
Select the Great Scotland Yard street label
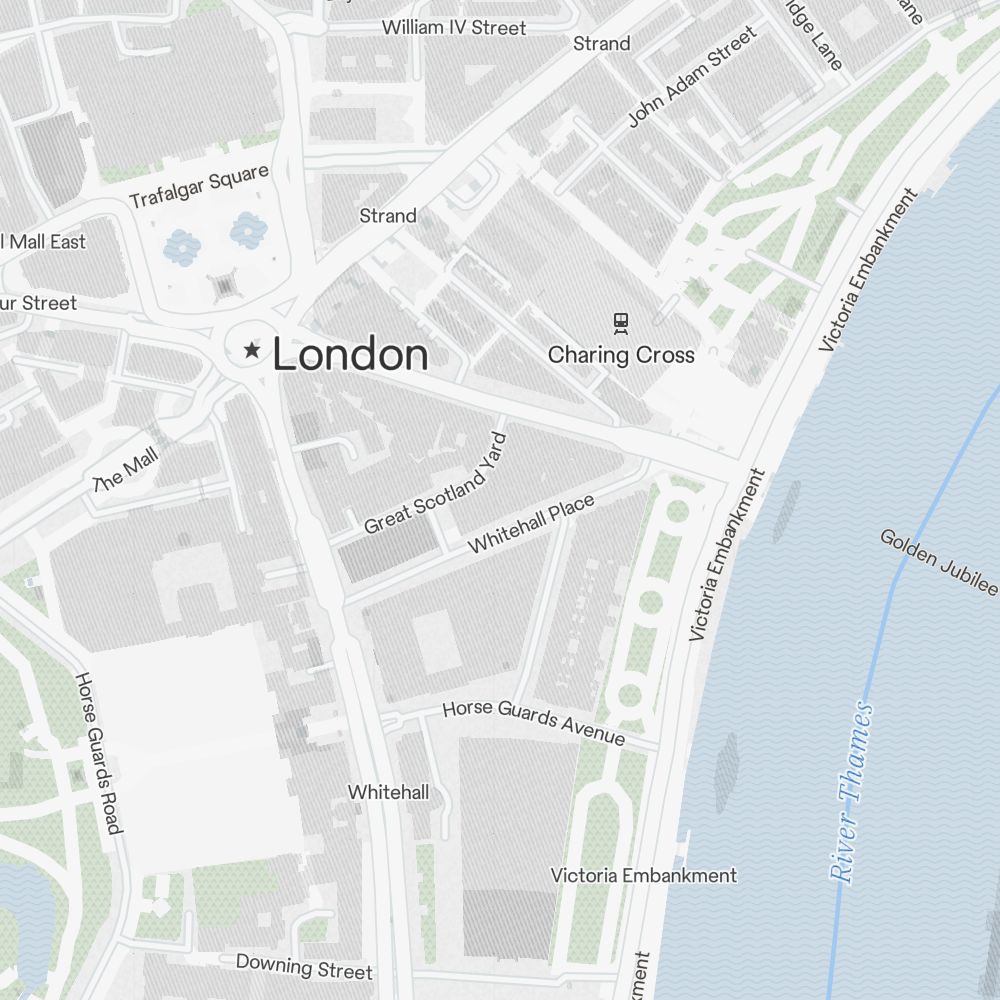click(x=436, y=482)
